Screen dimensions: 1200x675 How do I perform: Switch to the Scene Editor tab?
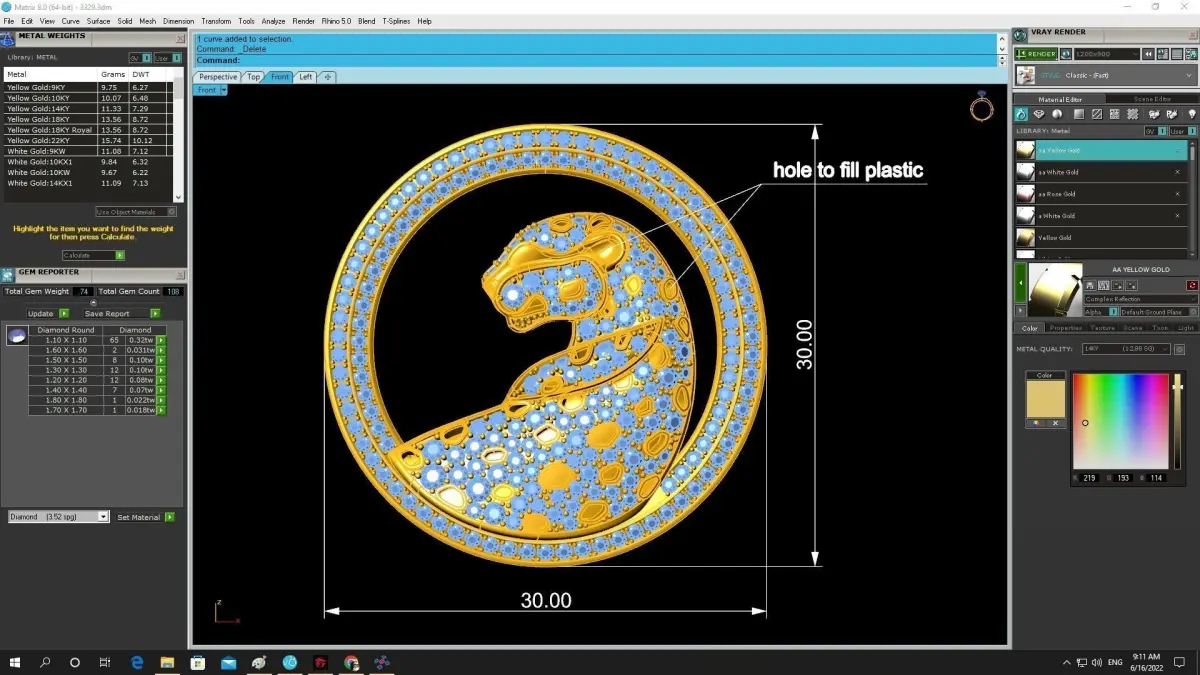coord(1152,99)
